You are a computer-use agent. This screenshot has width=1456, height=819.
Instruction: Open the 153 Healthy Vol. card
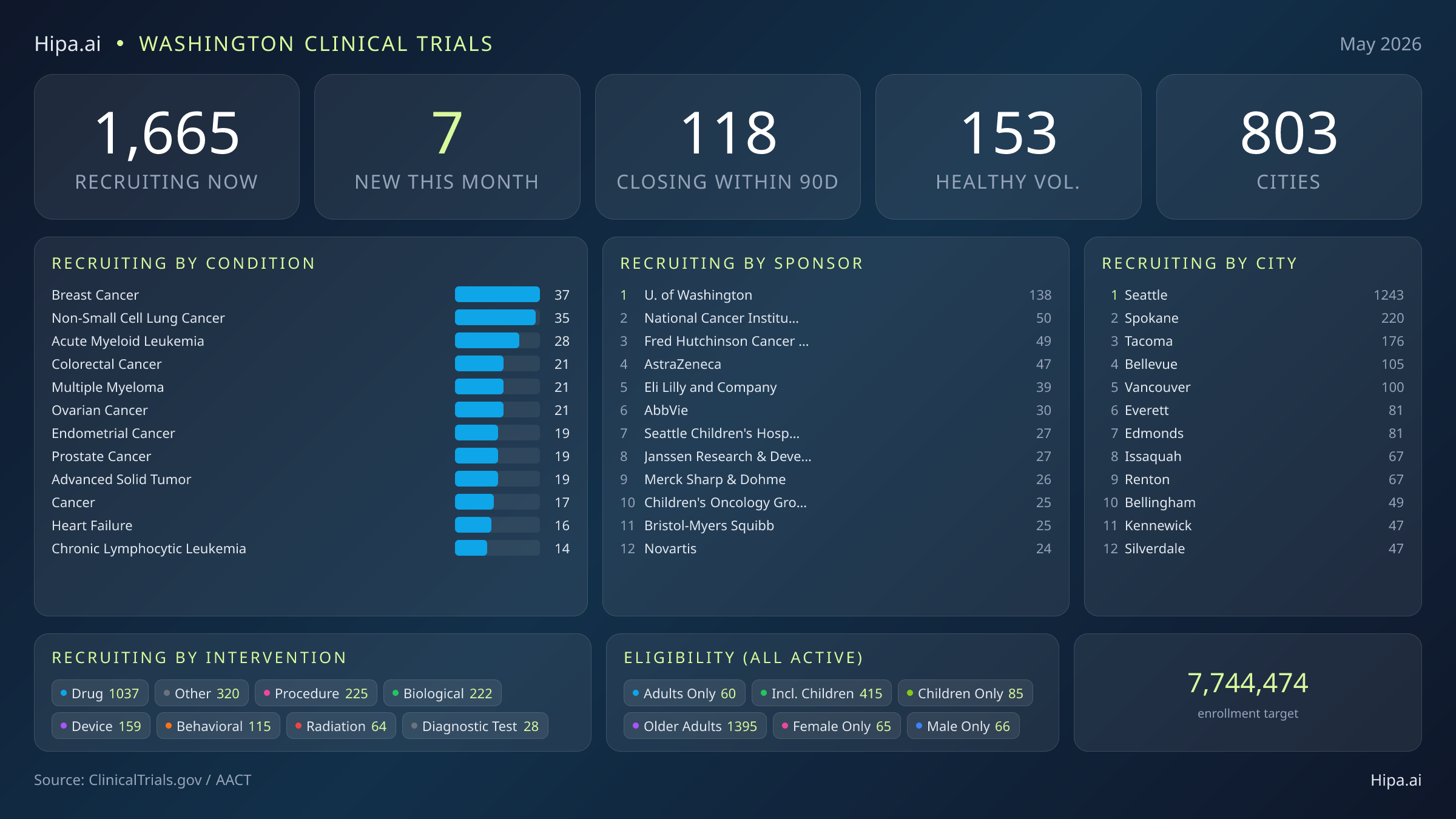point(1008,147)
